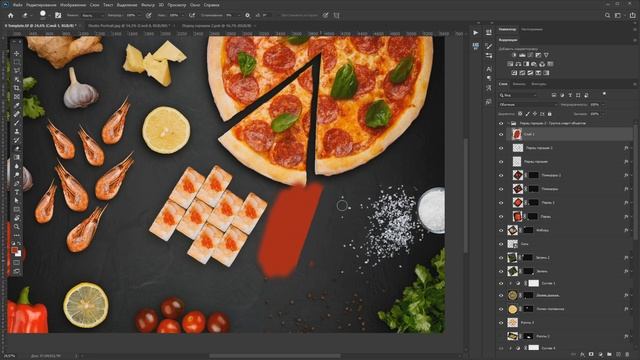Open the search icon at top right
Screen dimensions: 640x360
pos(607,16)
